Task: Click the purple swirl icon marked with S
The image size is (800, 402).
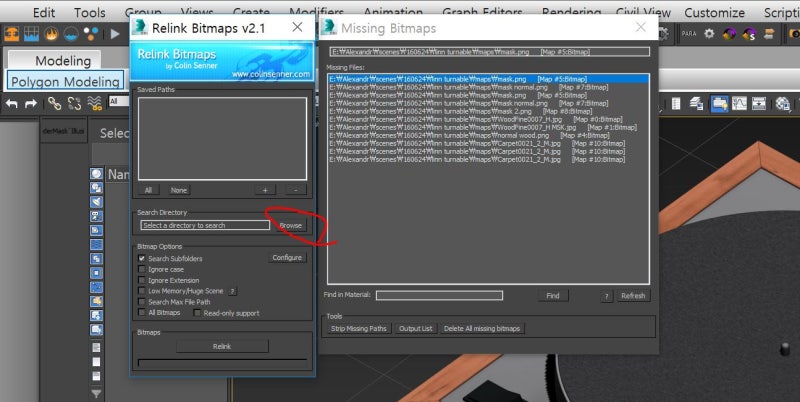Action: pos(749,34)
